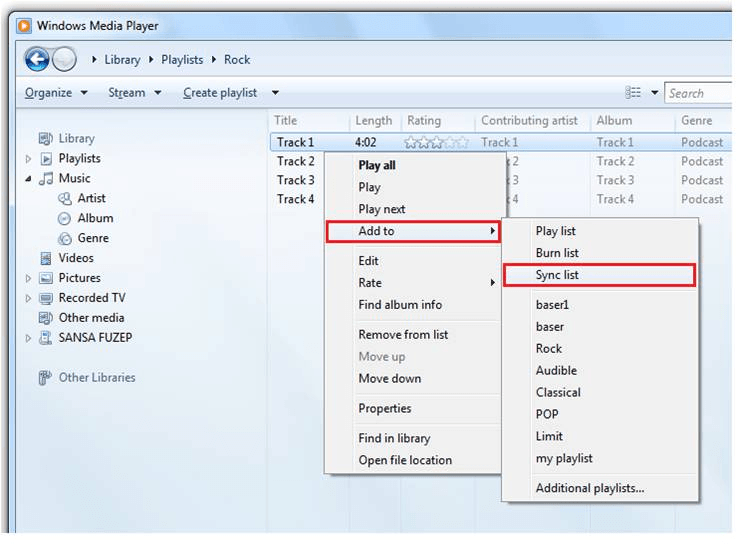Click the Music note icon in tree
The width and height of the screenshot is (742, 547).
pos(46,179)
